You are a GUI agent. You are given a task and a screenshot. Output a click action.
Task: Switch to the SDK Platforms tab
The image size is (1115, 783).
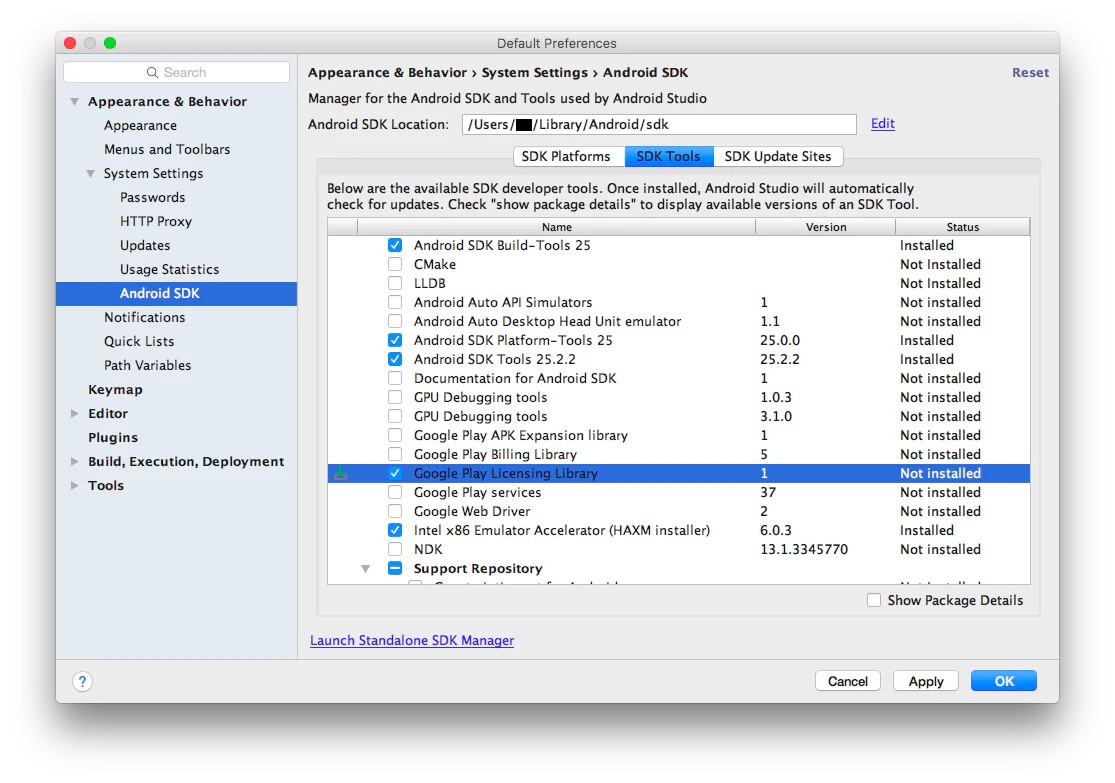(566, 156)
